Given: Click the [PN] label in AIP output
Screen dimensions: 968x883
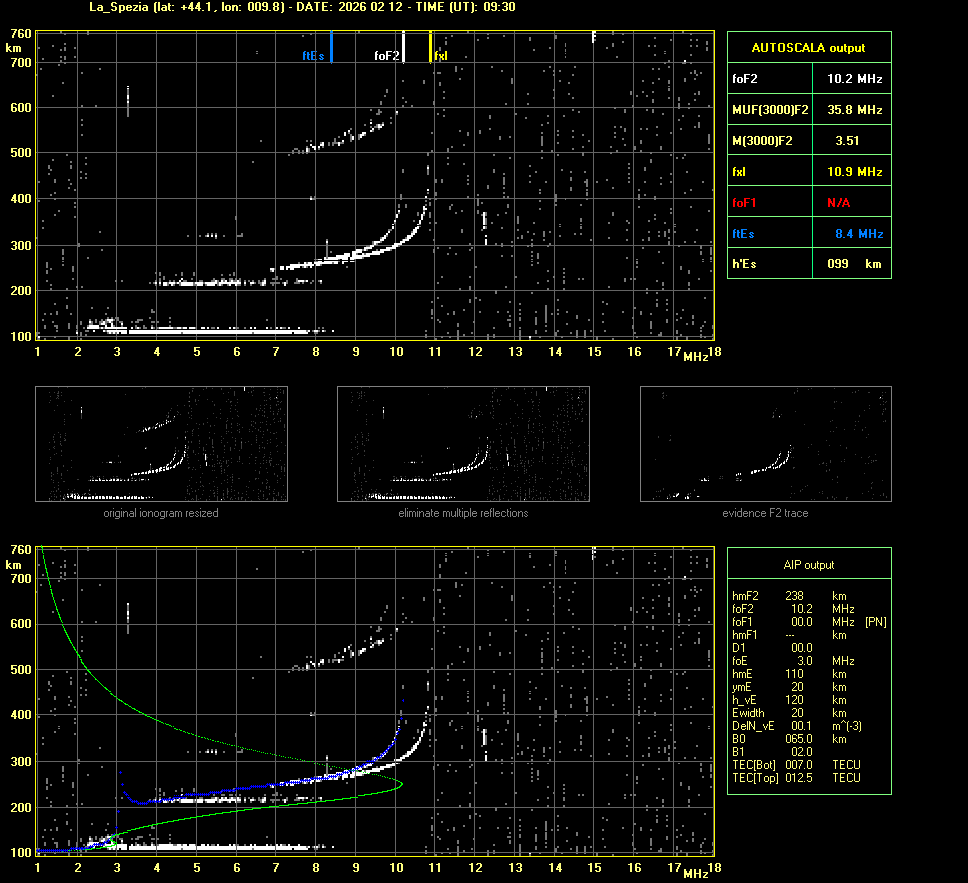Looking at the screenshot, I should (875, 622).
